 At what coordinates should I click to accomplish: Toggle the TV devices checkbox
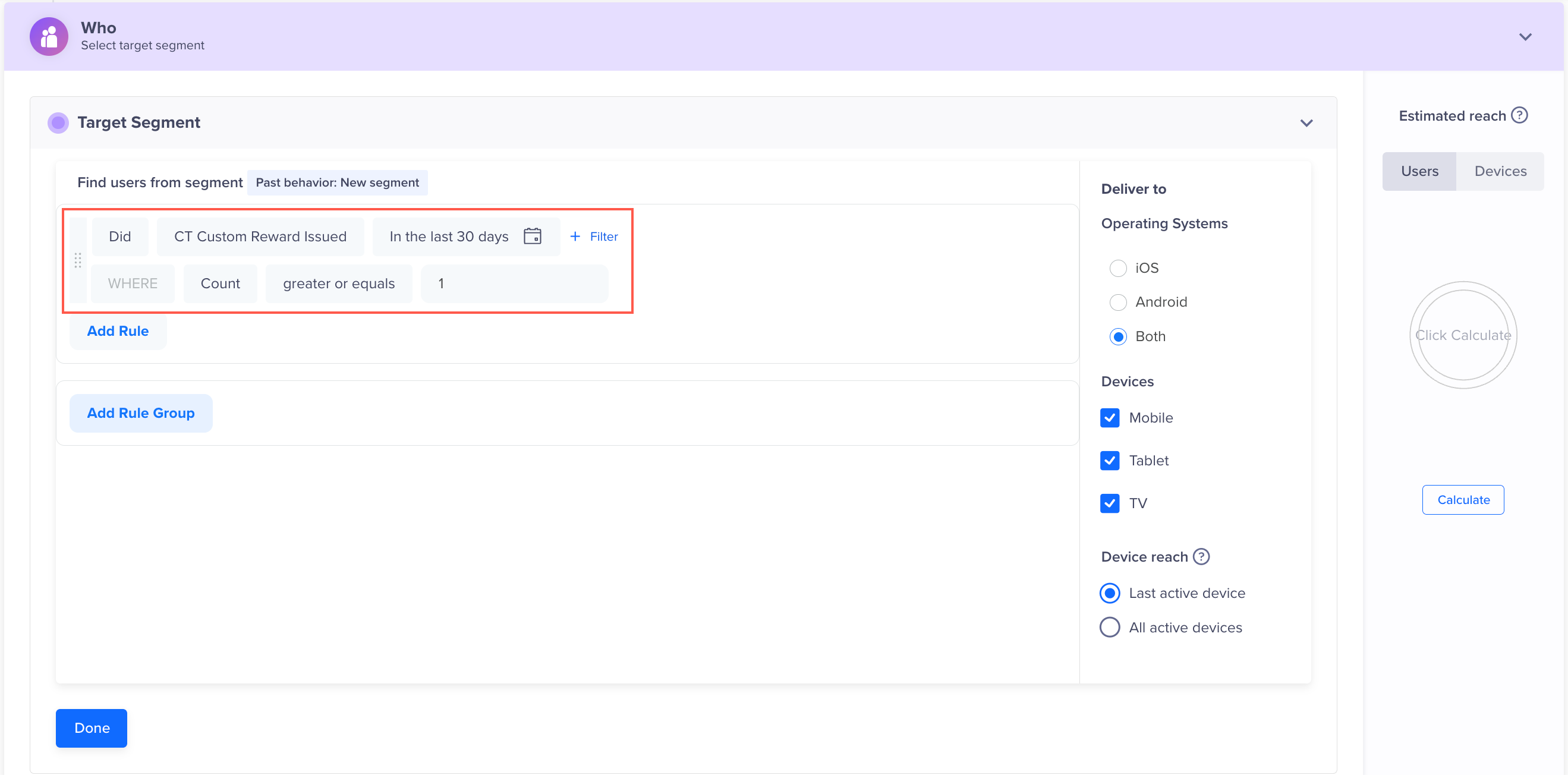tap(1110, 503)
